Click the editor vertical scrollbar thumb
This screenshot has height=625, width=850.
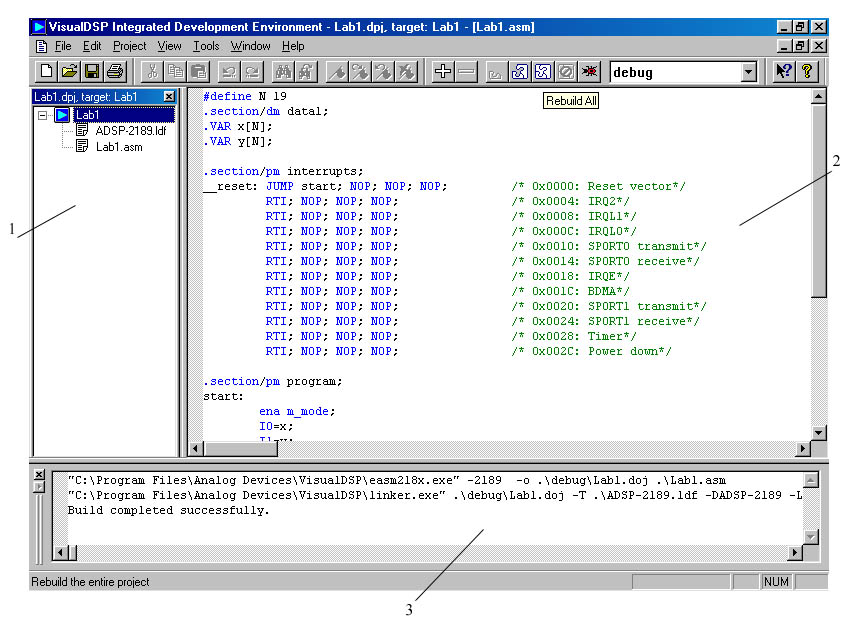pos(819,201)
